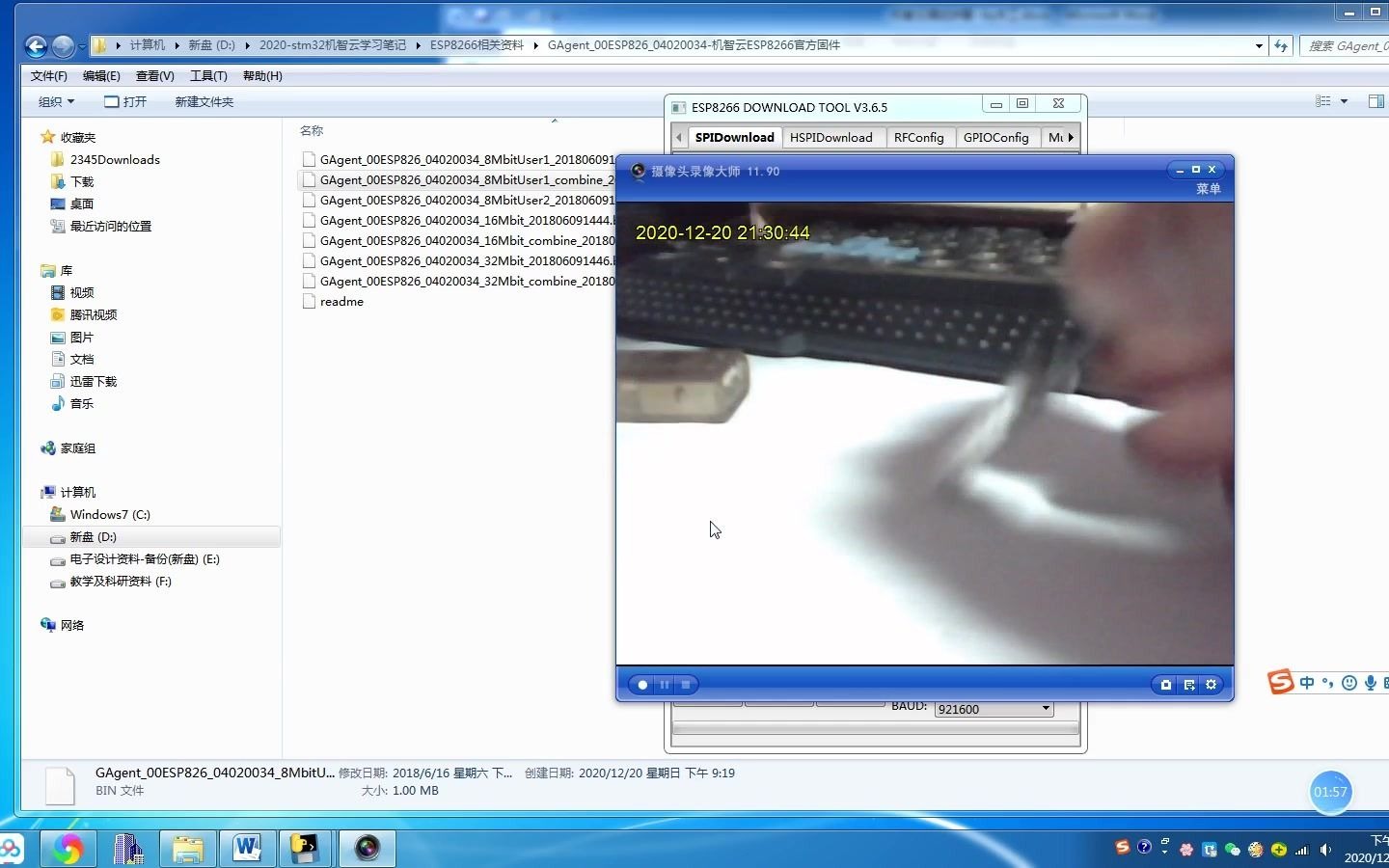Select Windows7 (C:) drive in tree
The height and width of the screenshot is (868, 1389).
(x=110, y=514)
